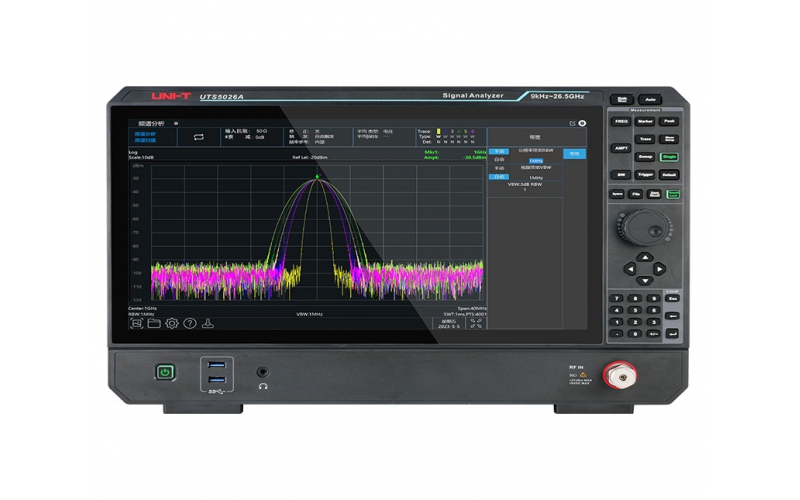Push the right arrow key

pyautogui.click(x=660, y=269)
